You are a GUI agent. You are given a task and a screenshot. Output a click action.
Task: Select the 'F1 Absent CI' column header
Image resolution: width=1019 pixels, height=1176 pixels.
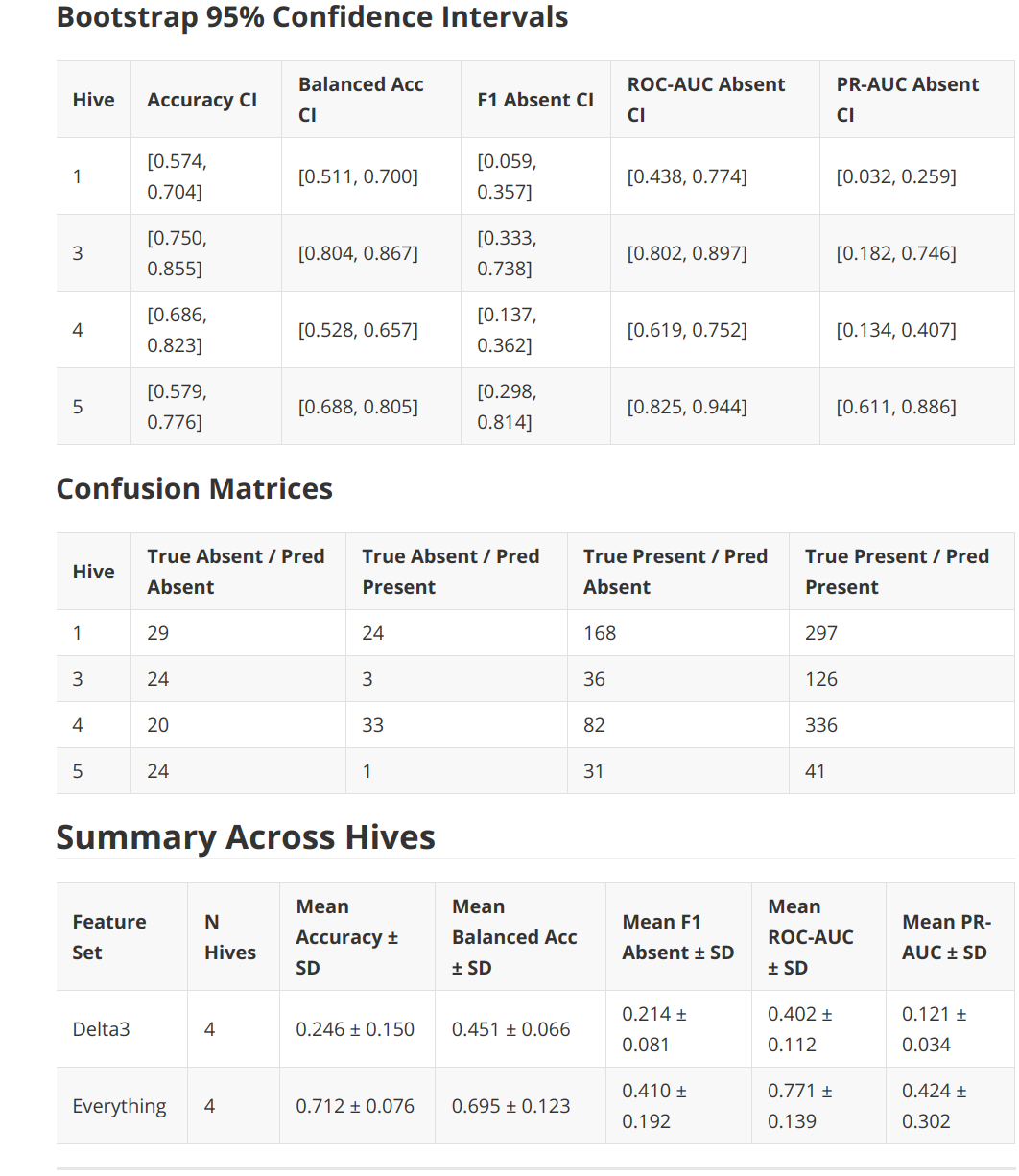pos(535,100)
